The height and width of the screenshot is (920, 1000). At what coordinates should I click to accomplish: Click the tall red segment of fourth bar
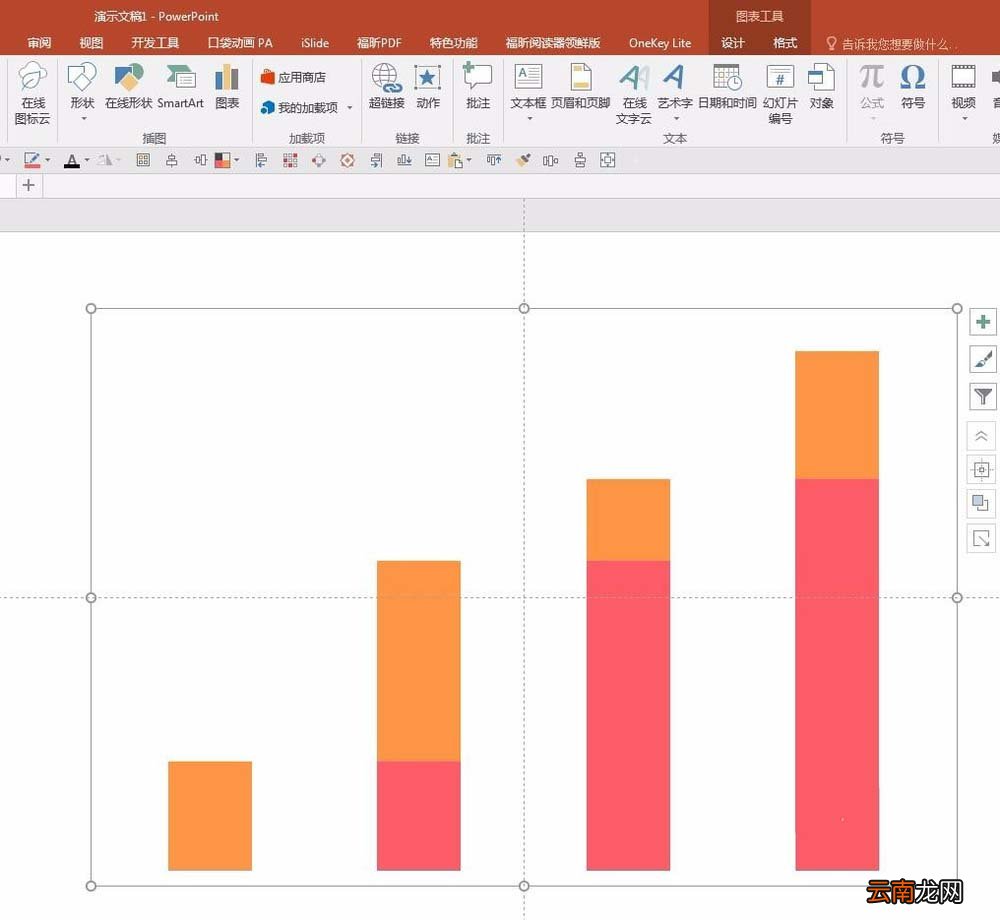click(x=837, y=675)
